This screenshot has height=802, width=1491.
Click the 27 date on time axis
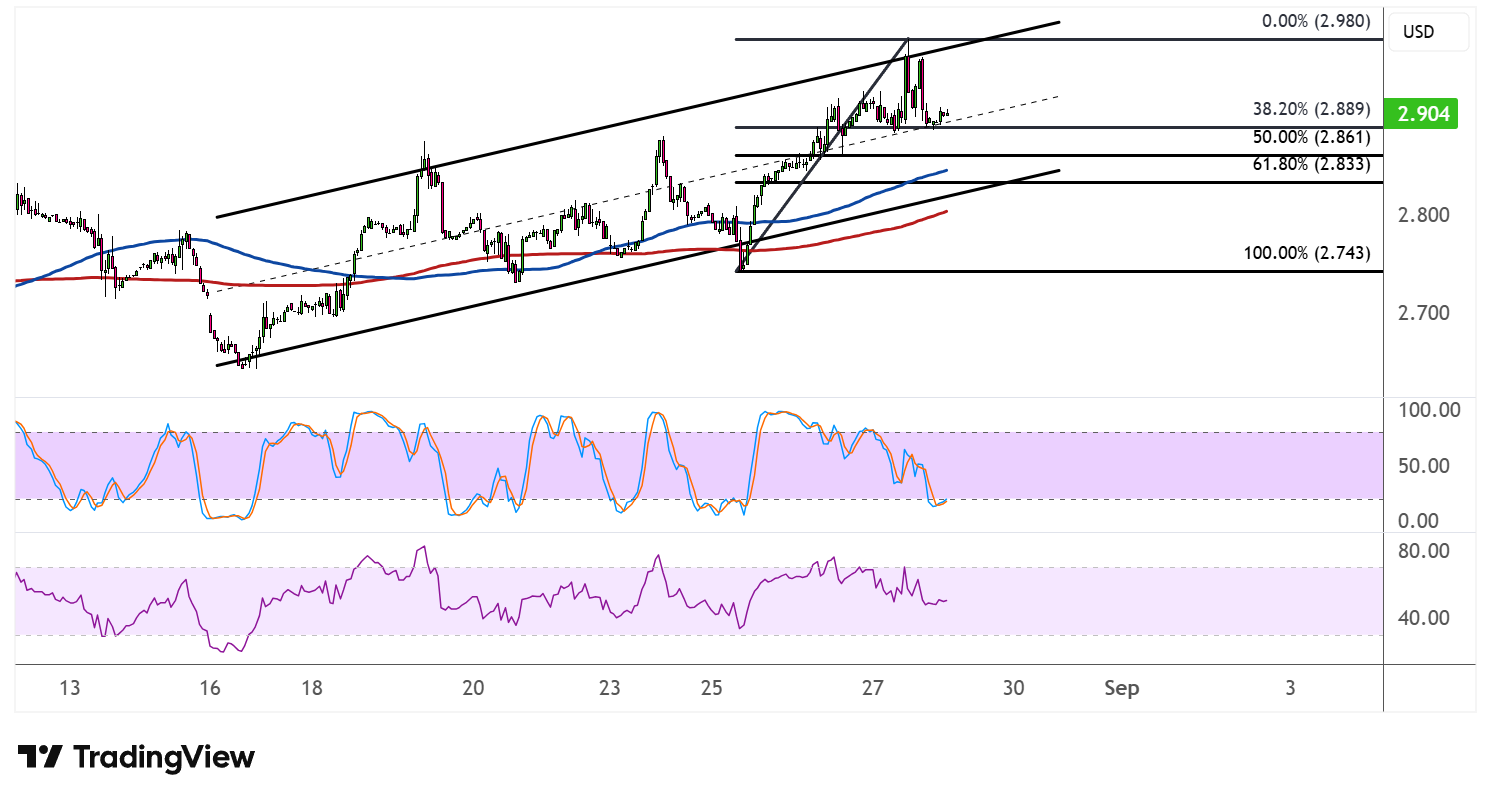(873, 688)
